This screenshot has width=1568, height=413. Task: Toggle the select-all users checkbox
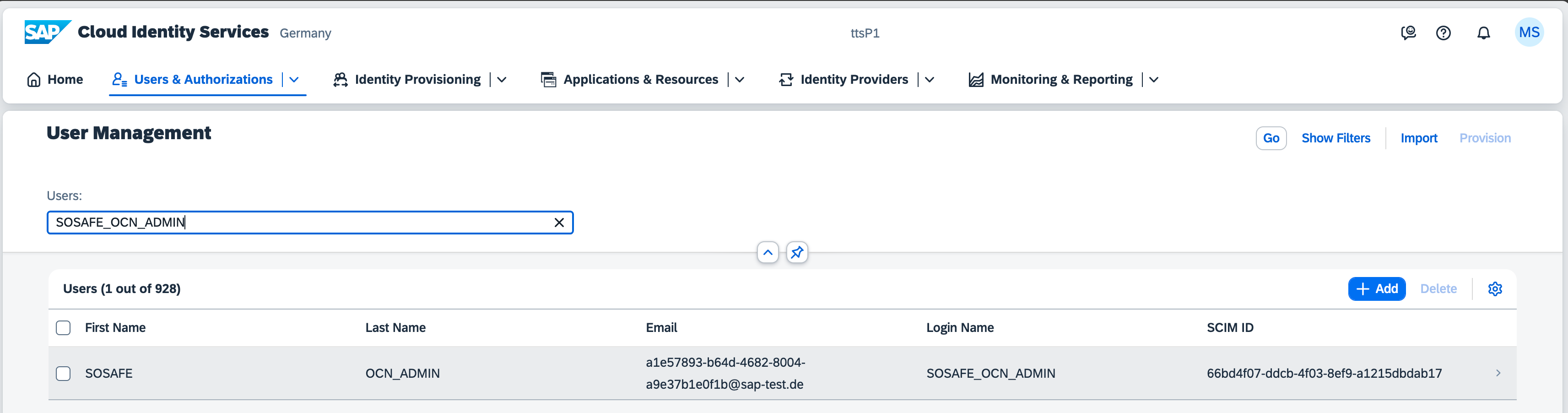coord(63,328)
